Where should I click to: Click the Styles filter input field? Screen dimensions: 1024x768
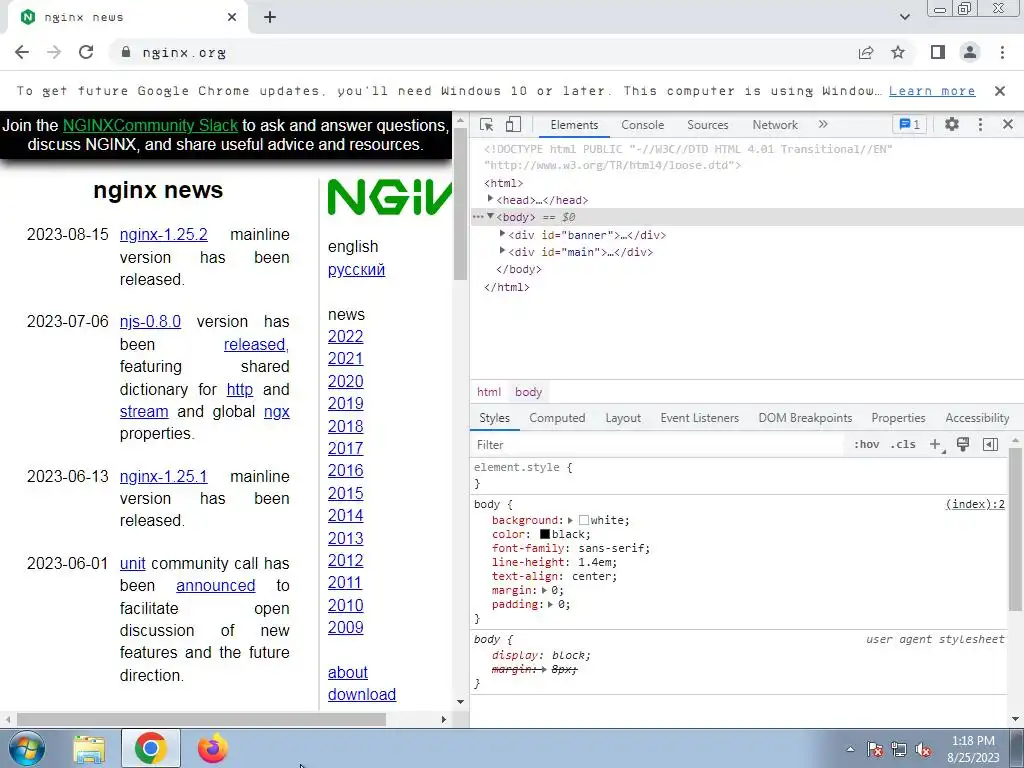[x=658, y=445]
